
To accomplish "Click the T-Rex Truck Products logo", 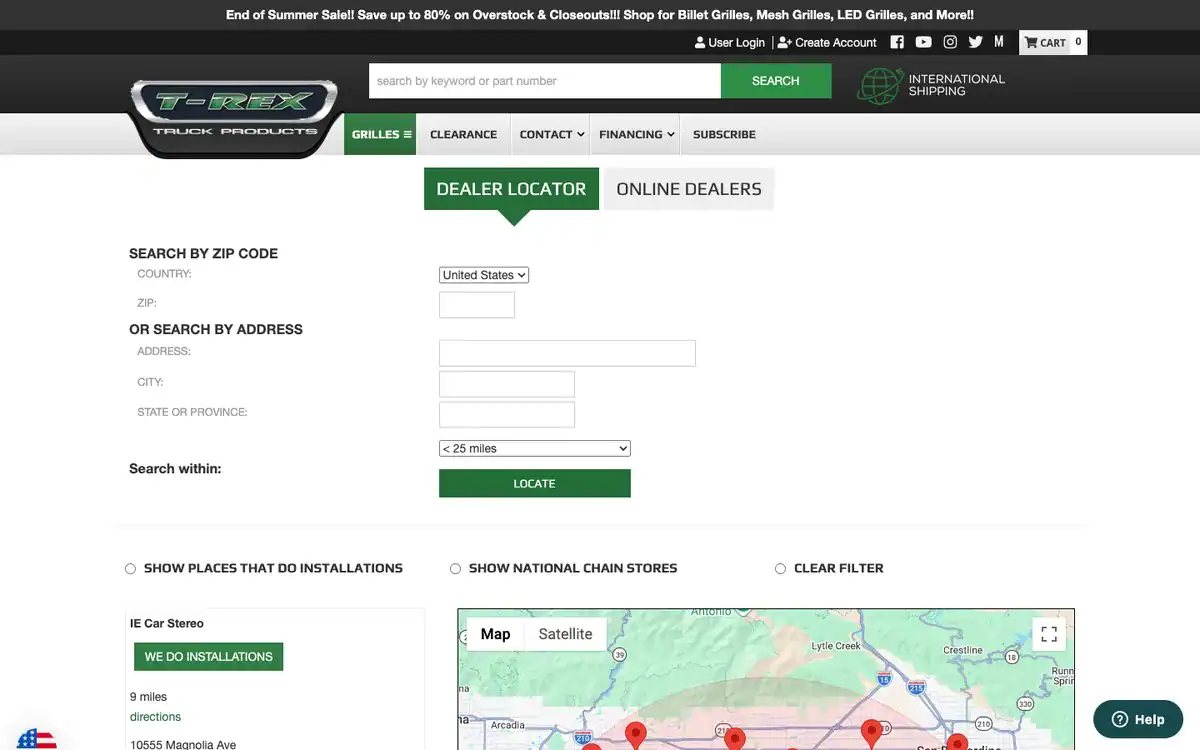I will pyautogui.click(x=236, y=117).
